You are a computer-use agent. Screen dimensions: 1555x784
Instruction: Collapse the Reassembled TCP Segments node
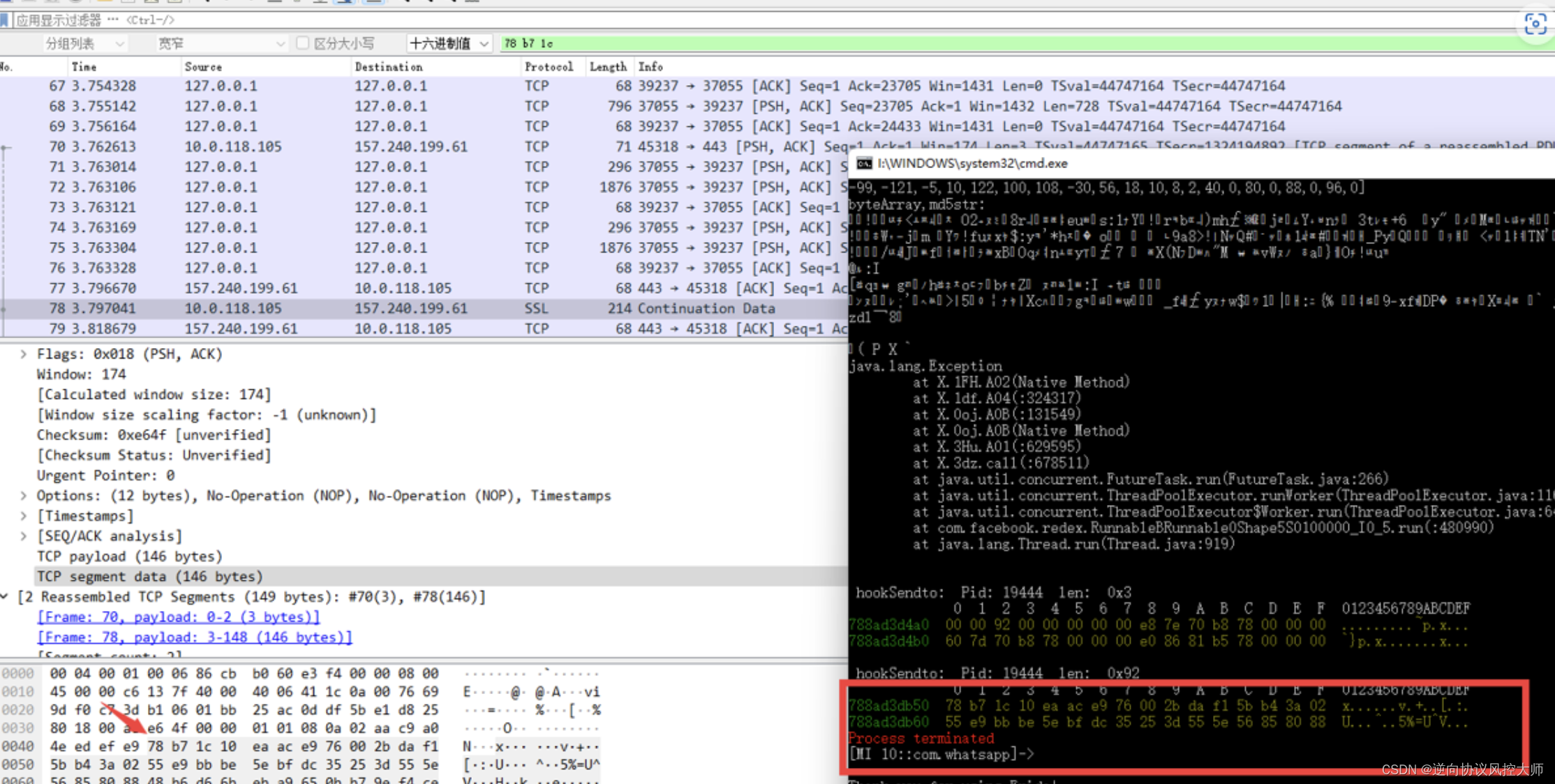click(x=6, y=597)
